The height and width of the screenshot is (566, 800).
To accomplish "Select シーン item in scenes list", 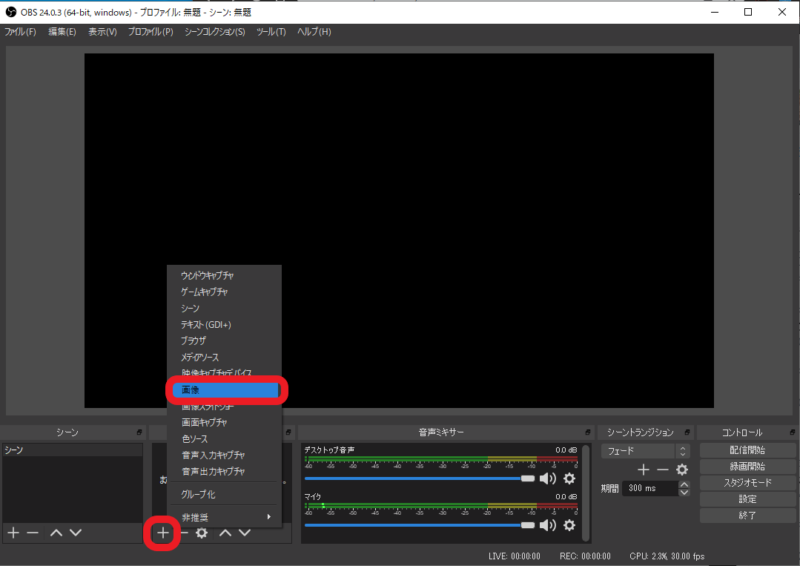I will pos(72,450).
